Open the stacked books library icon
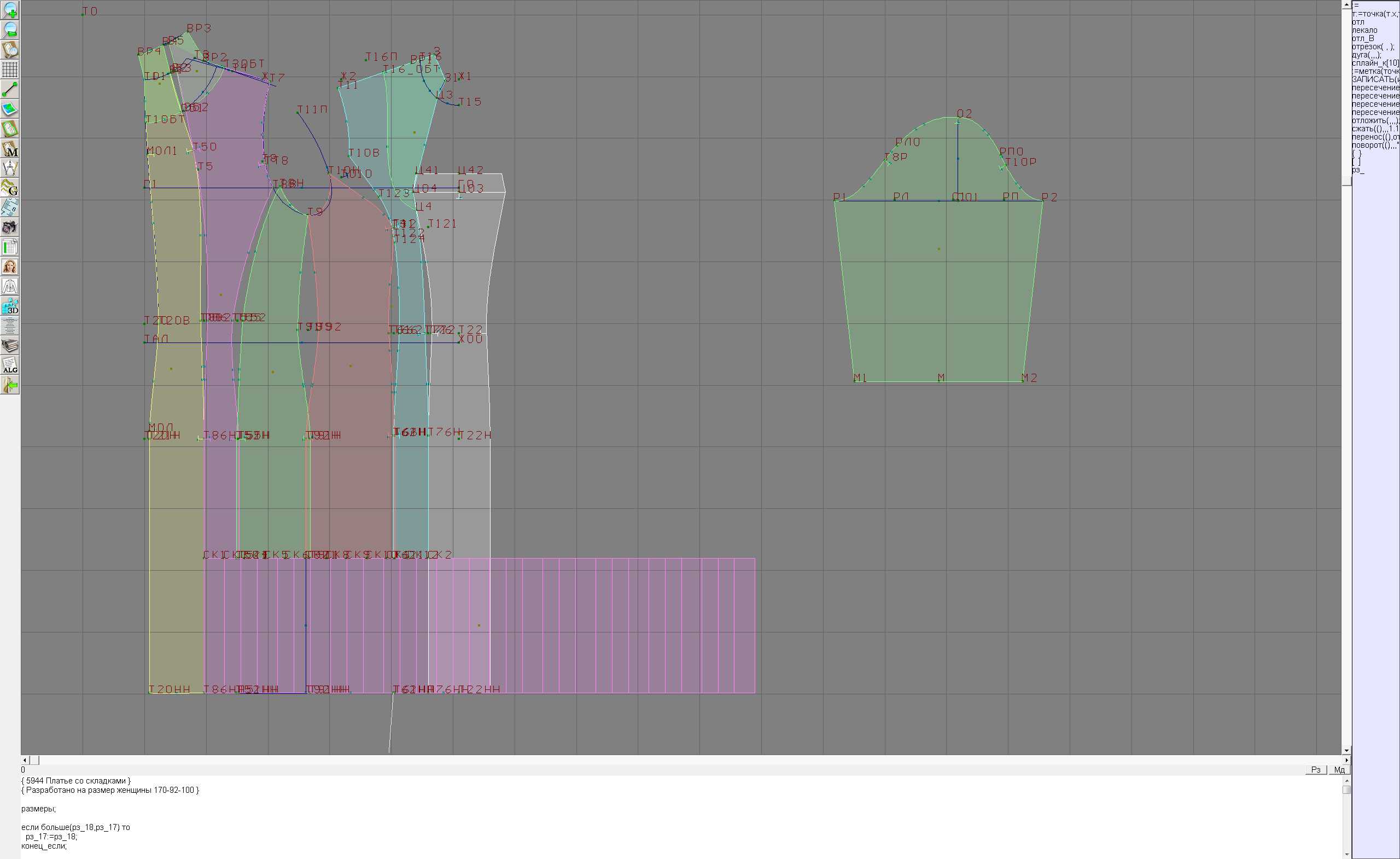 pyautogui.click(x=10, y=346)
